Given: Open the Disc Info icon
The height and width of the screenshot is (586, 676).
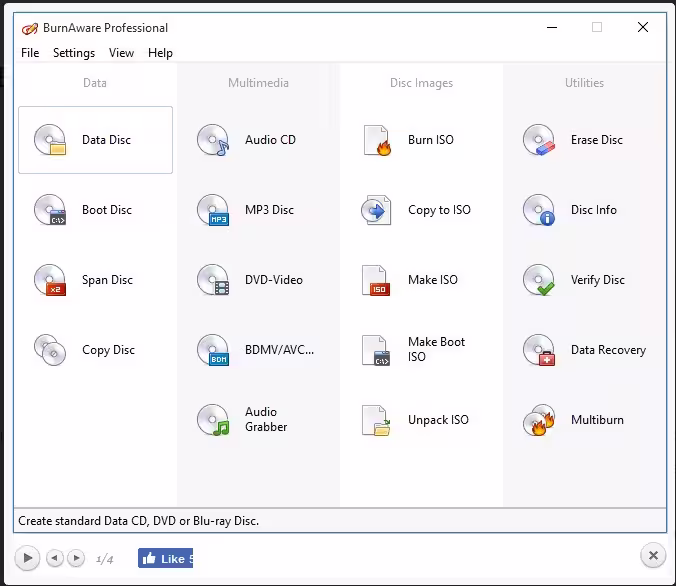Looking at the screenshot, I should [x=539, y=210].
